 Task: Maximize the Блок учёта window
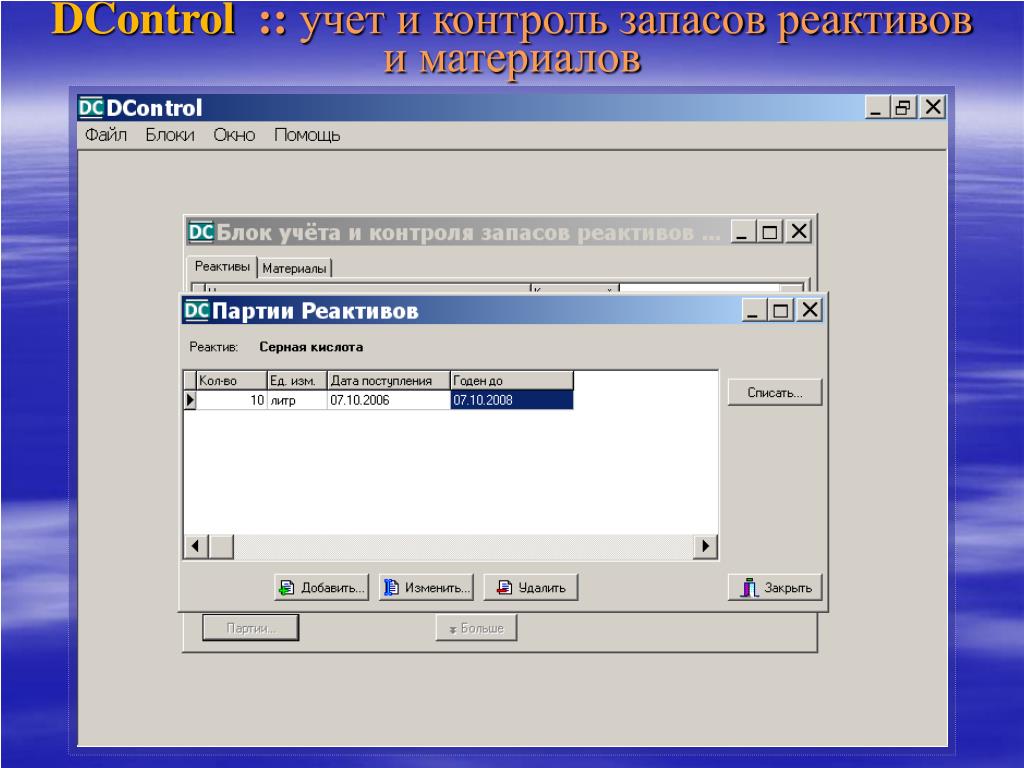[x=769, y=231]
